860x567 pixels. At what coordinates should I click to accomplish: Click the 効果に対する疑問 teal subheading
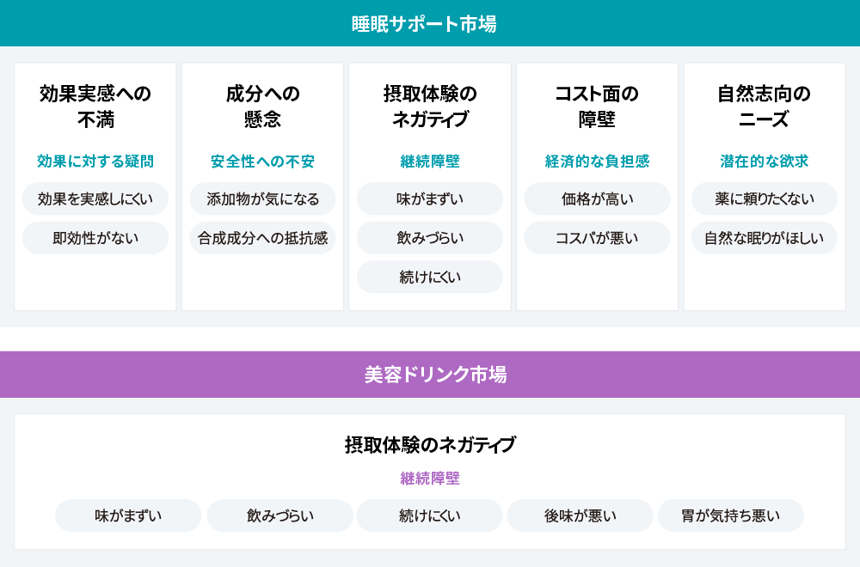(x=95, y=161)
